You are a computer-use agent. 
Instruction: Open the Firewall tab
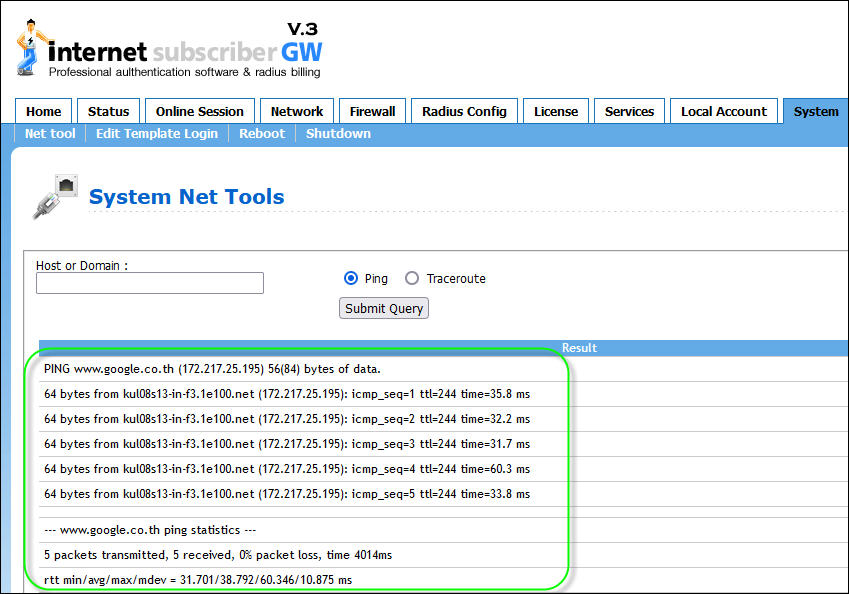(372, 112)
